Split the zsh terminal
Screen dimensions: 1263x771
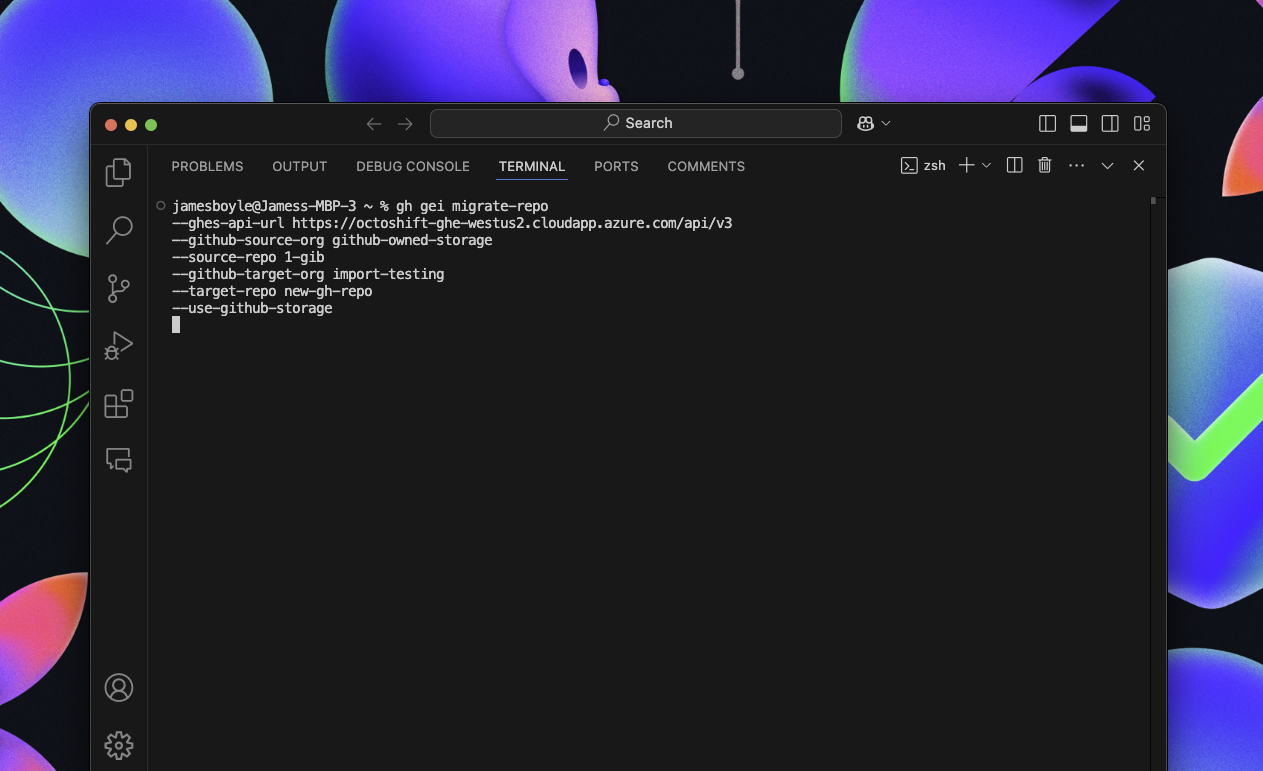coord(1014,165)
